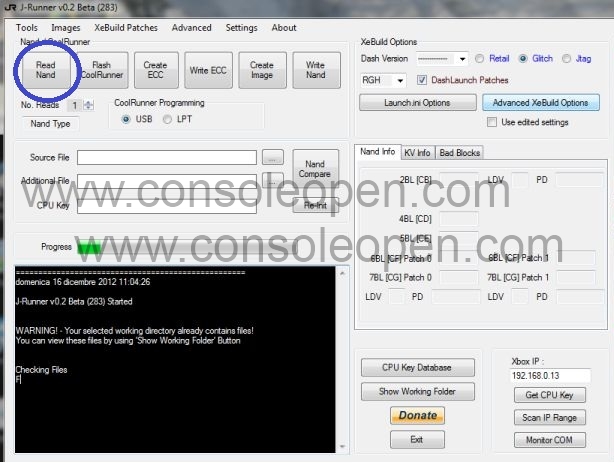
Task: Open the Advanced menu
Action: (x=191, y=28)
